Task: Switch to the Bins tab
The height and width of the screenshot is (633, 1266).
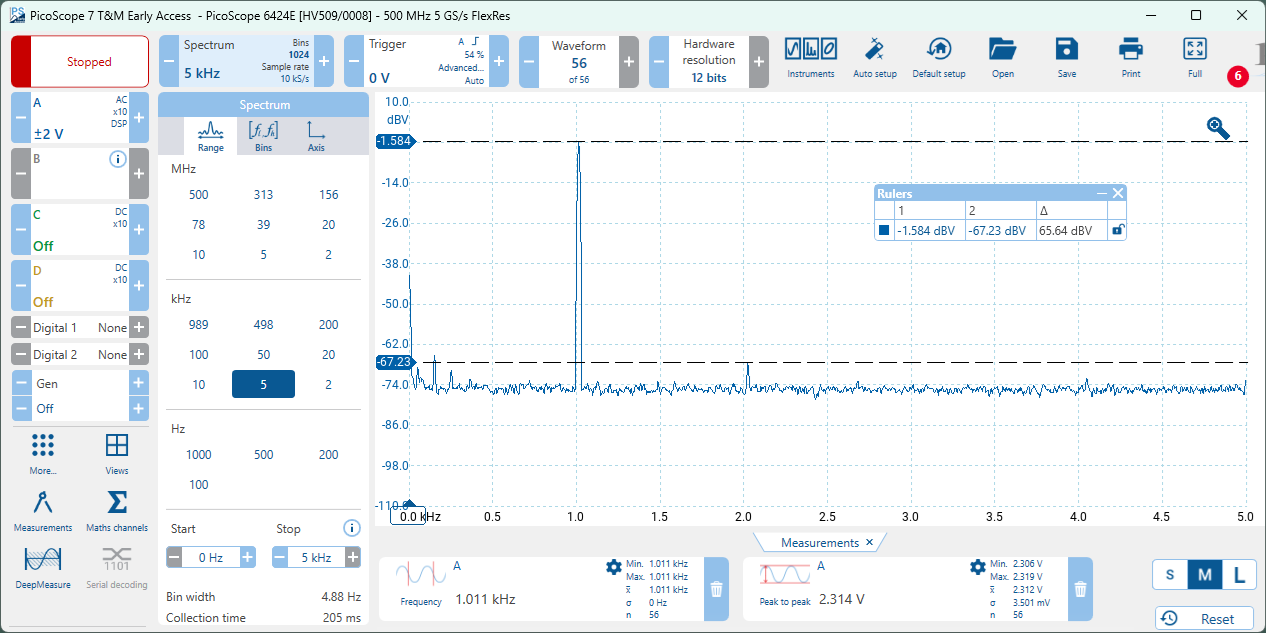Action: tap(263, 137)
